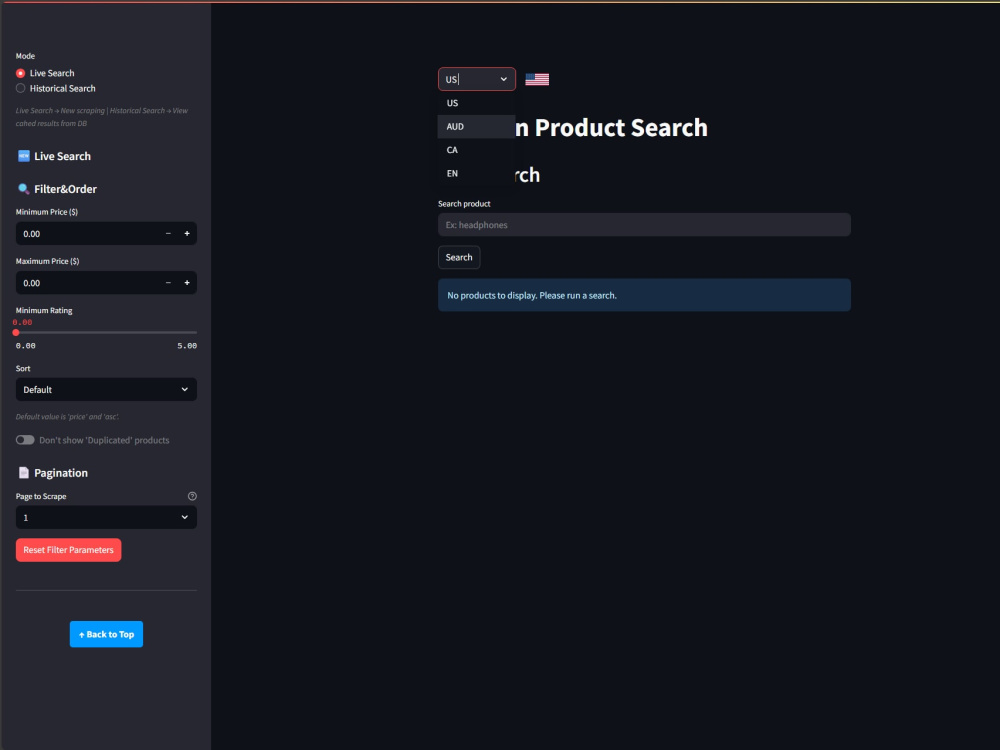Click the Mode label

26,56
